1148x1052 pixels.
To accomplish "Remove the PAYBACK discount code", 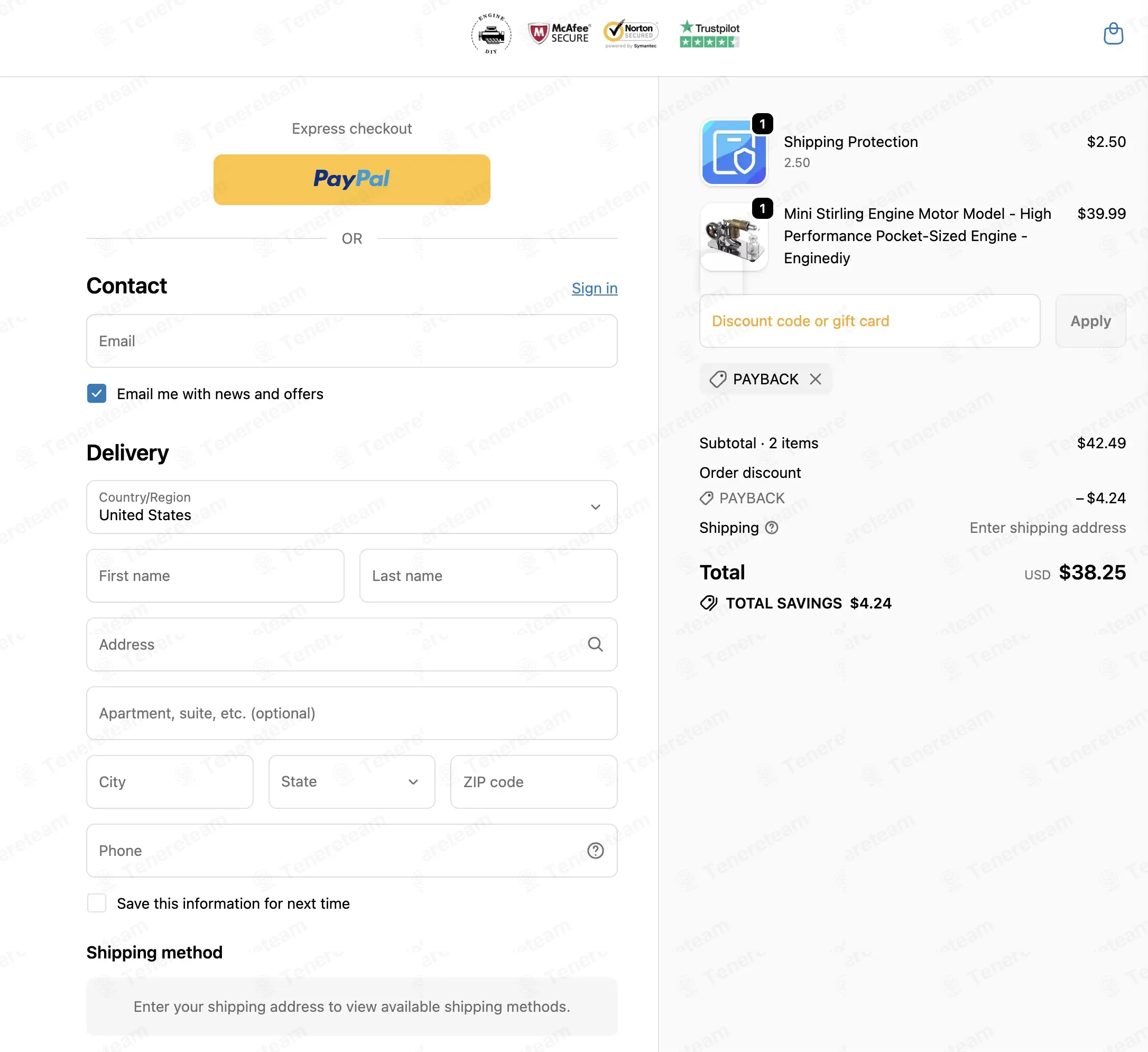I will coord(816,380).
